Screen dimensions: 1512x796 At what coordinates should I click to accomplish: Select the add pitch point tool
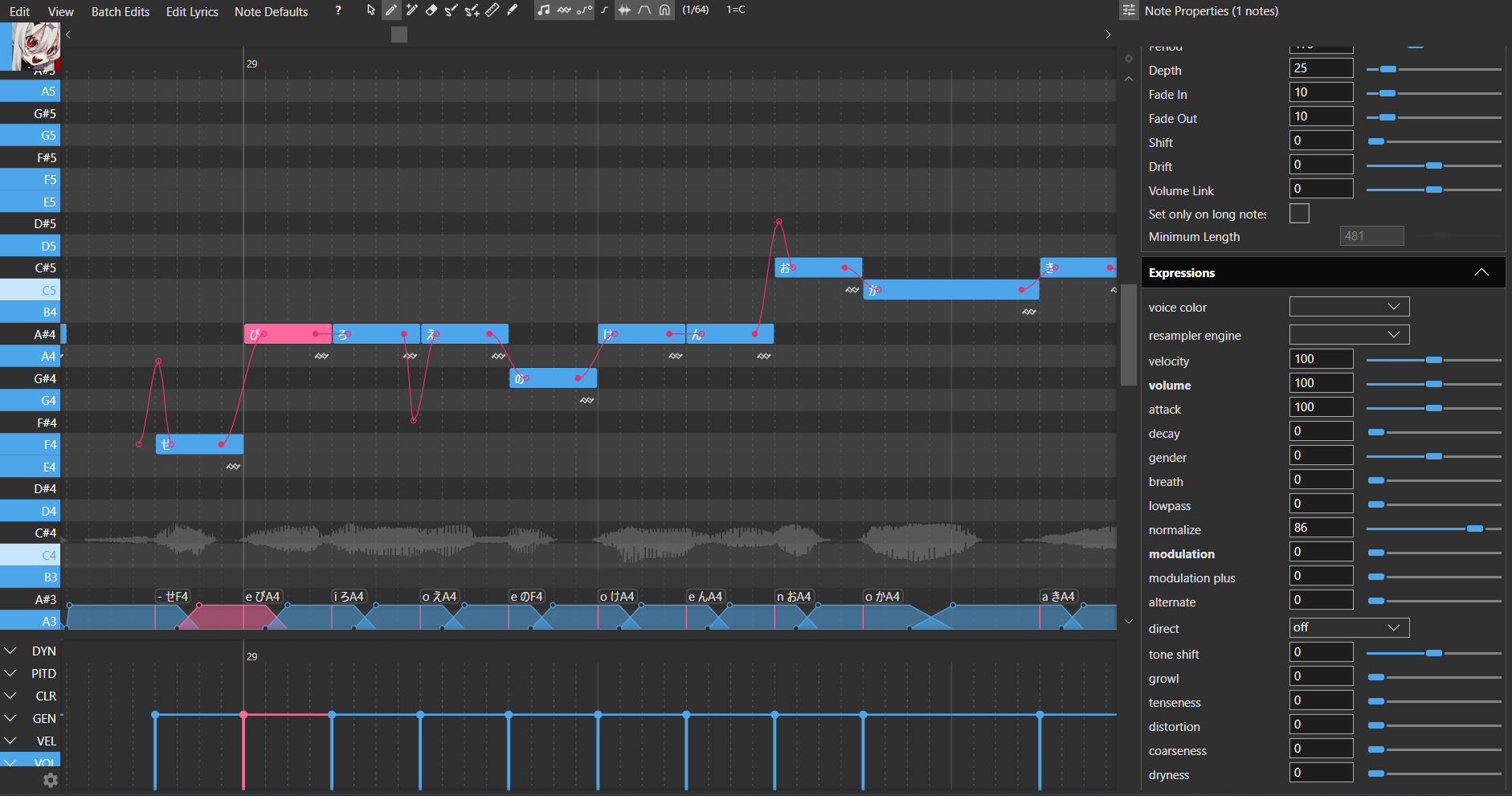473,10
